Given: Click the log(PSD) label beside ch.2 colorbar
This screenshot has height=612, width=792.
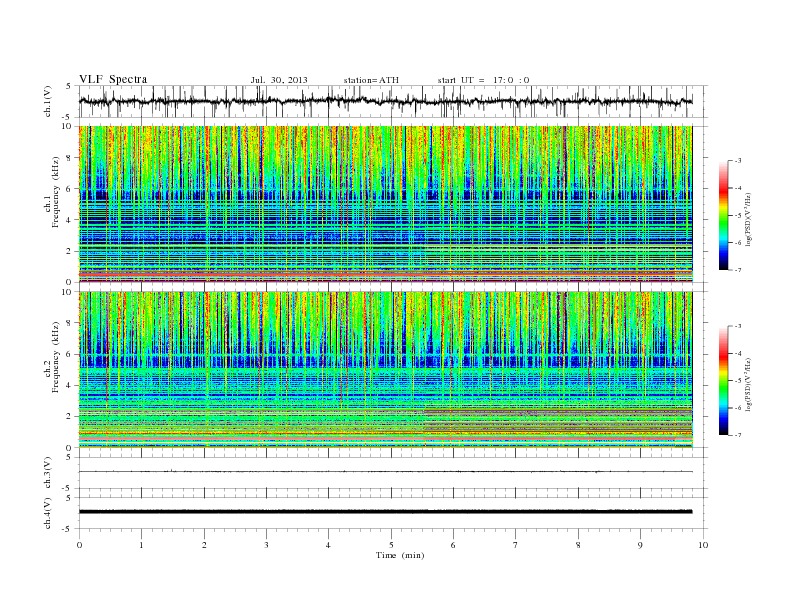Looking at the screenshot, I should click(x=749, y=384).
